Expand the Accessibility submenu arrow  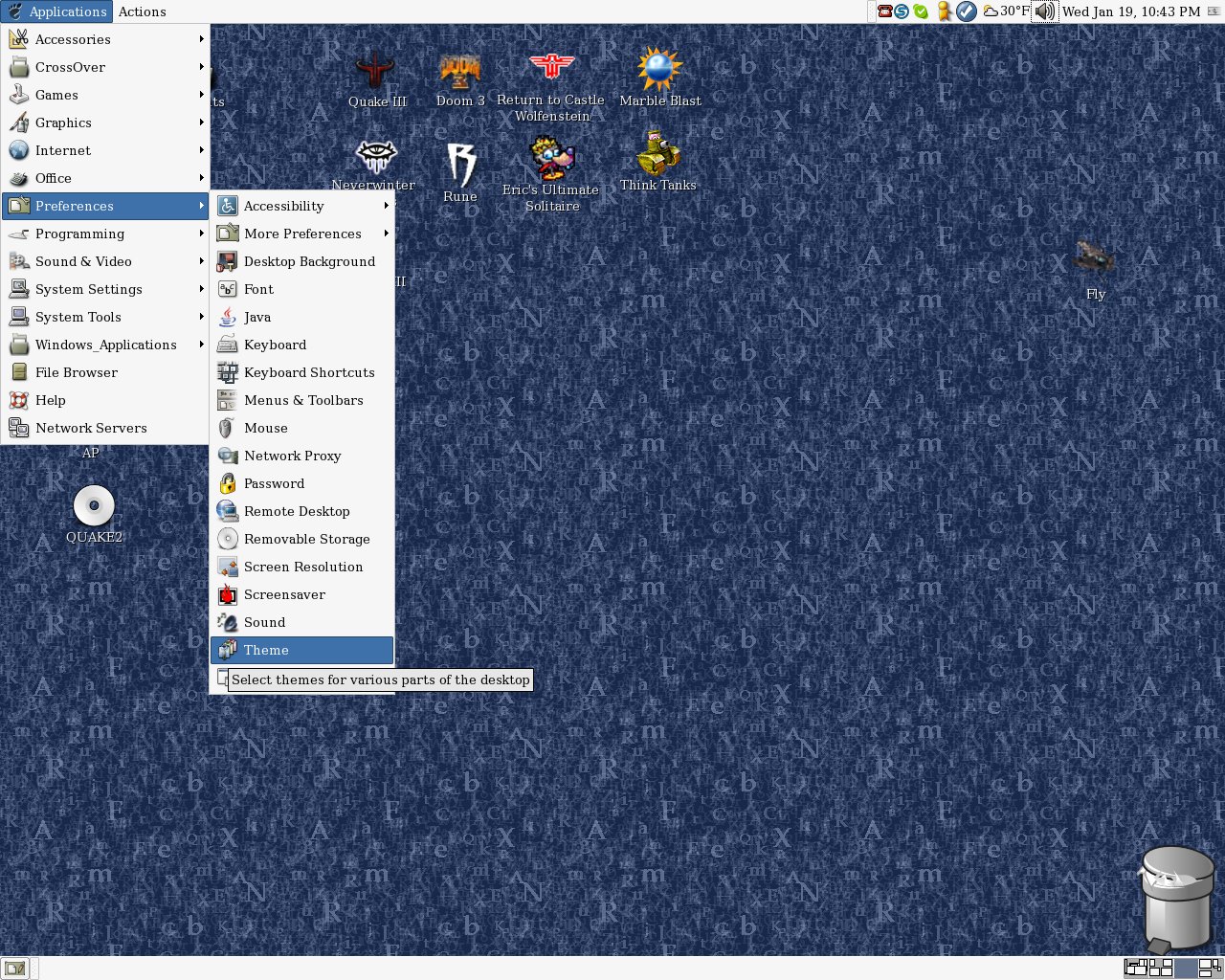(387, 206)
